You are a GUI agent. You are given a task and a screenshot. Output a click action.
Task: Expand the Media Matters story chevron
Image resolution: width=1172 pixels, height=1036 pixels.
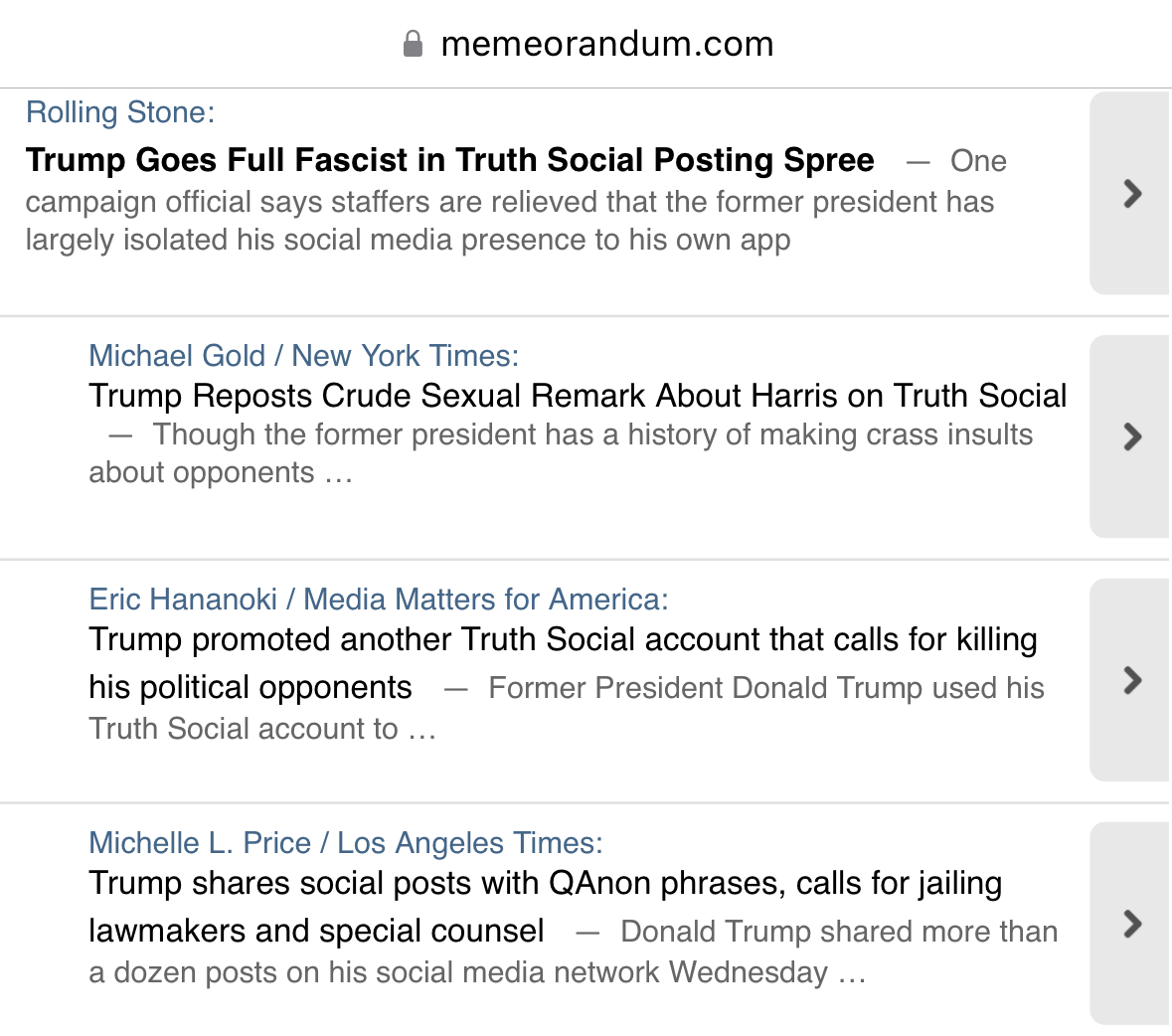tap(1131, 680)
